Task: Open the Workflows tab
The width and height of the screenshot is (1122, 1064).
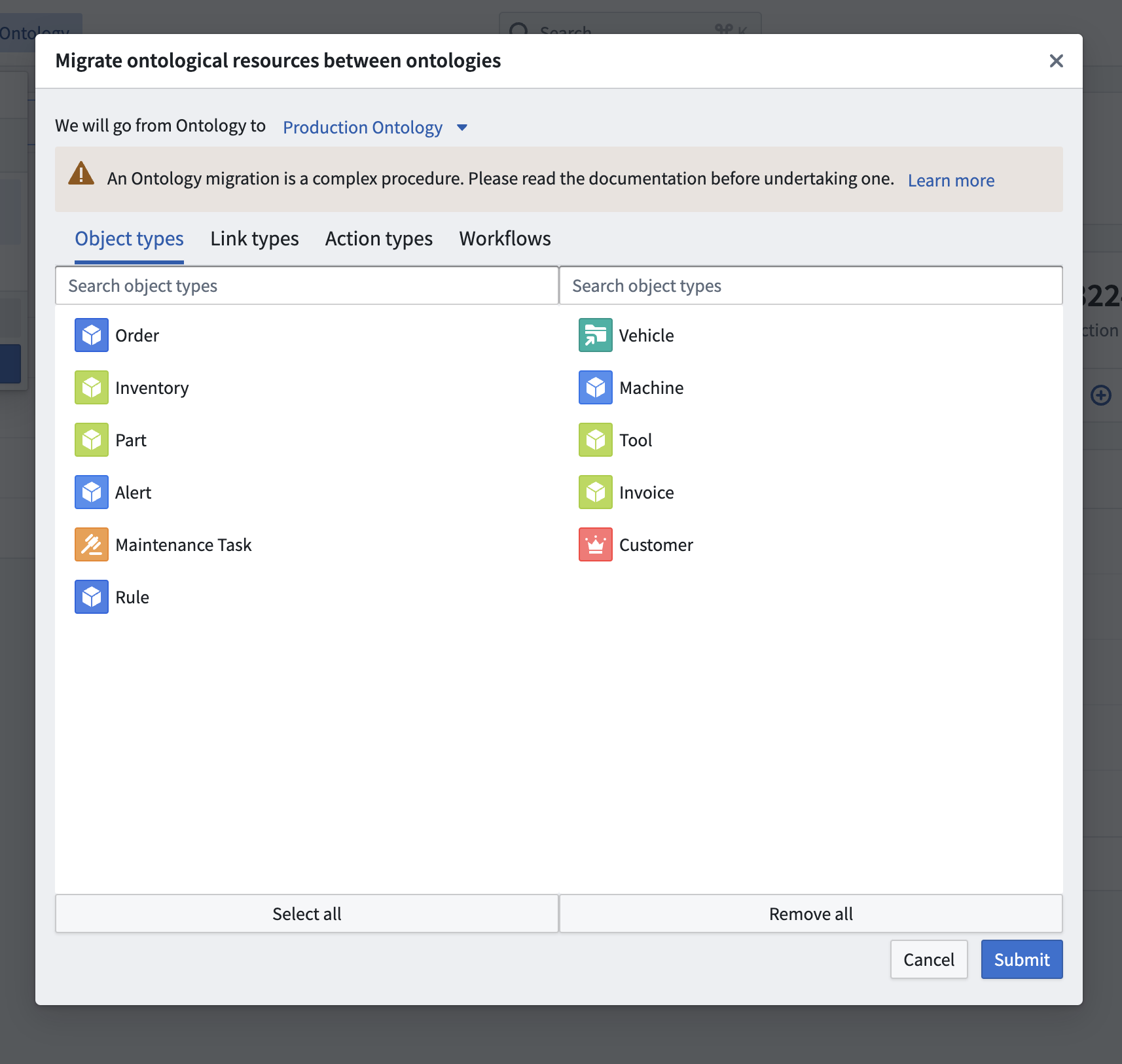Action: 505,239
